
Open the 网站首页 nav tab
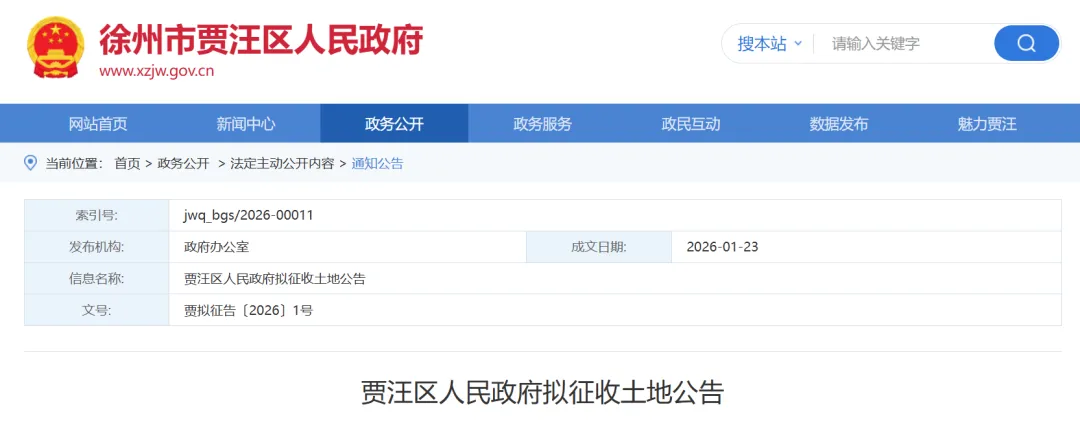coord(98,124)
